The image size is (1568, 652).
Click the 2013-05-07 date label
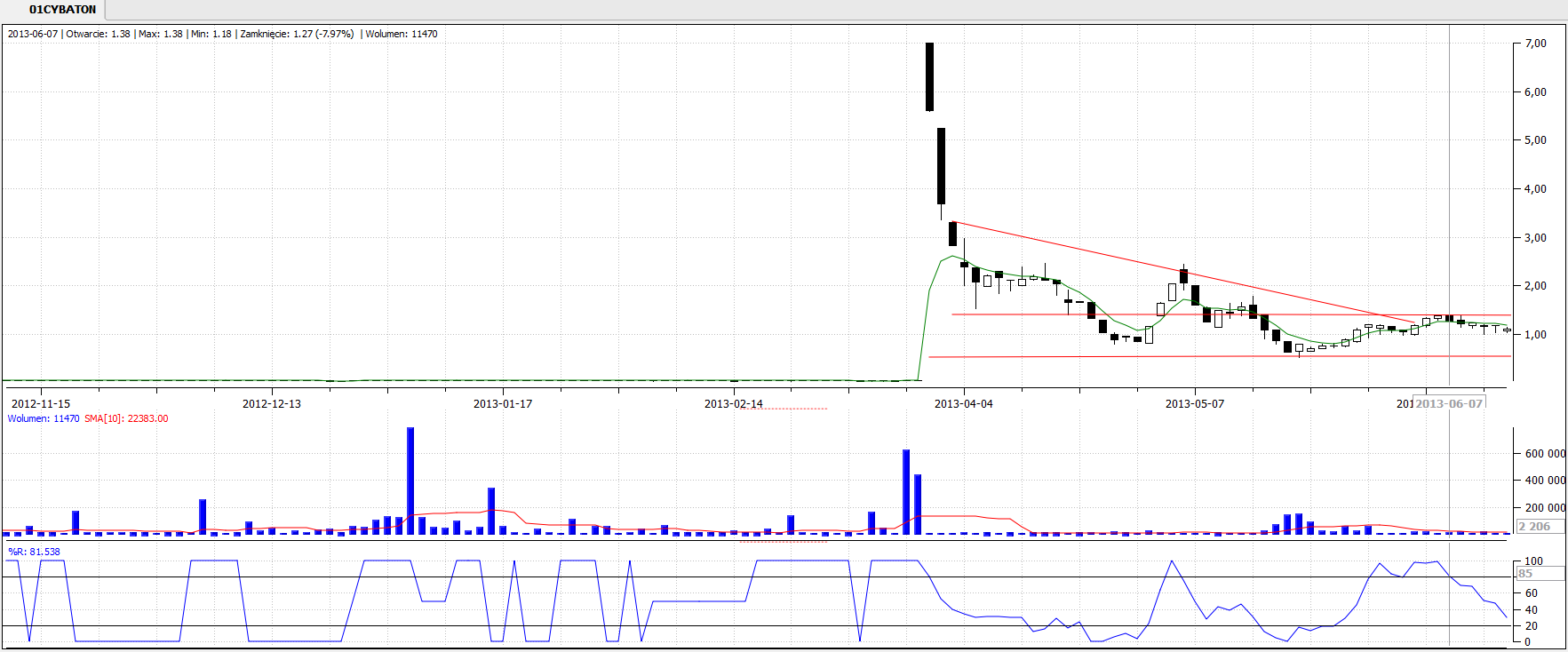pyautogui.click(x=1195, y=404)
